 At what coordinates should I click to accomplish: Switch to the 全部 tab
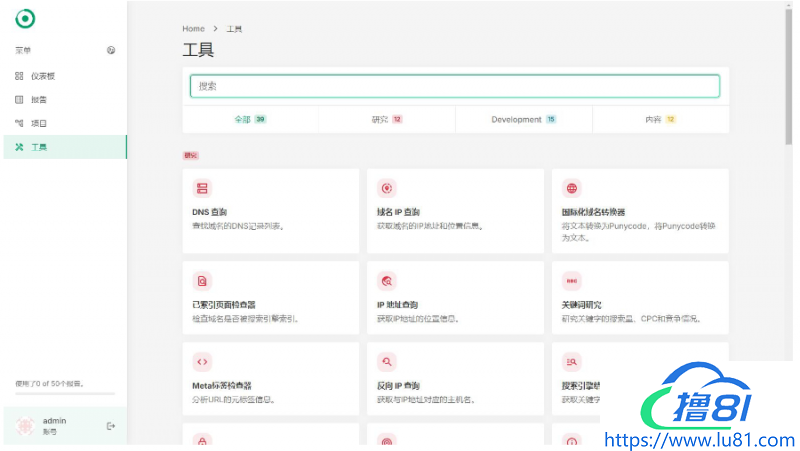point(250,119)
